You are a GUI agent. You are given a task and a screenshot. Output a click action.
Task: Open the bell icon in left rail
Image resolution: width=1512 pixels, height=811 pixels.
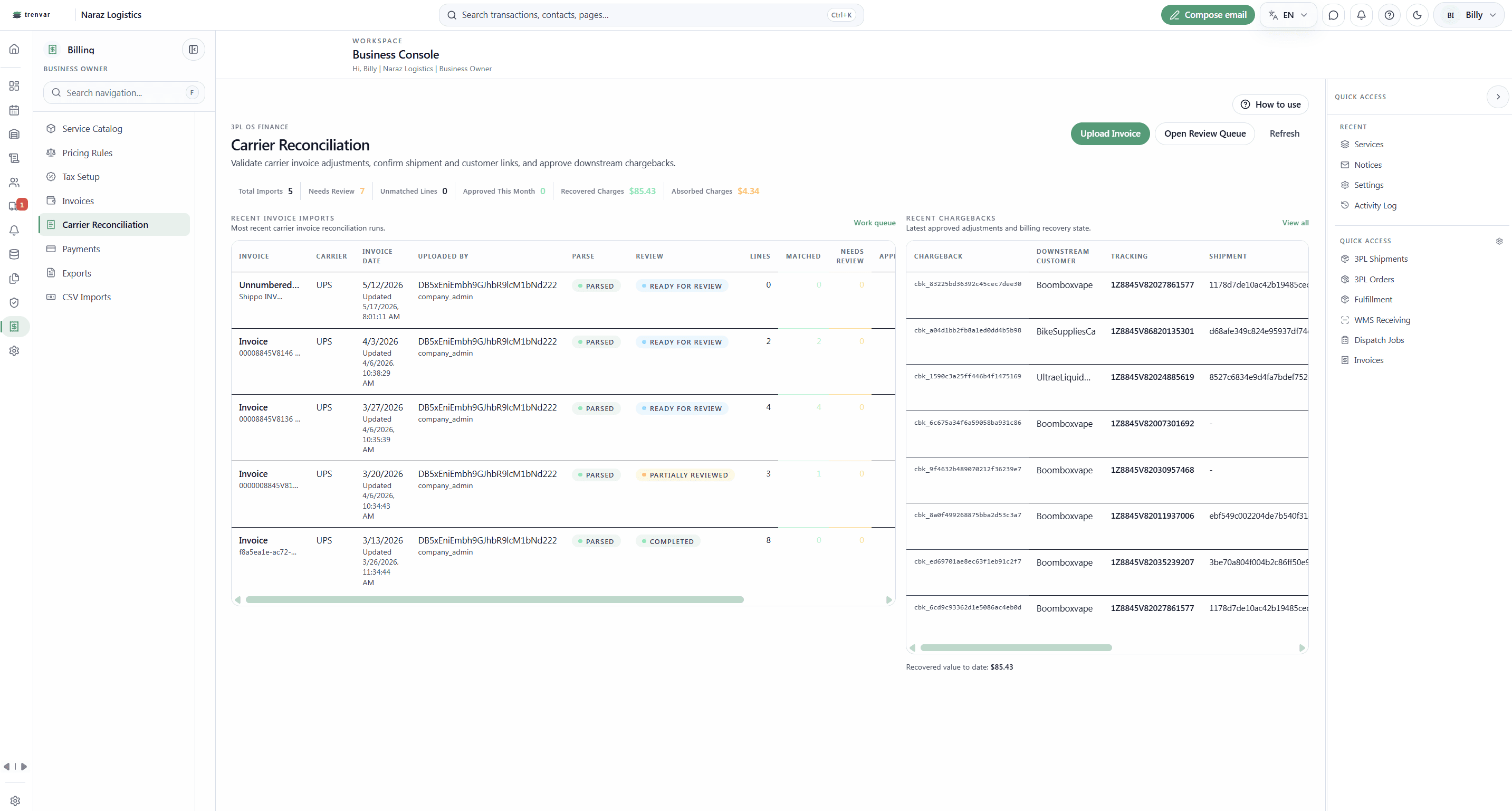click(x=14, y=230)
